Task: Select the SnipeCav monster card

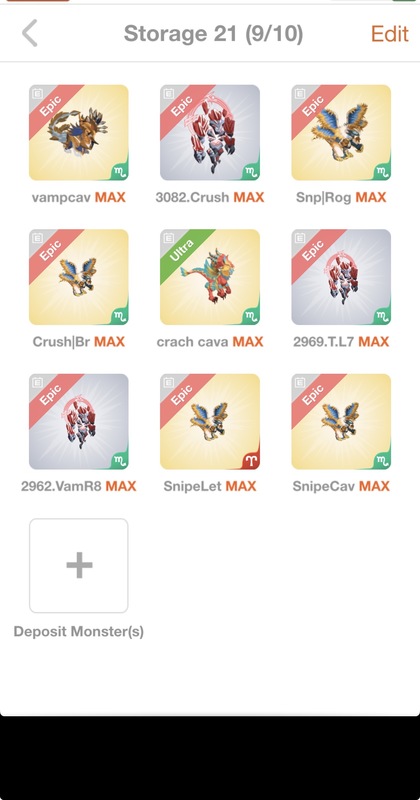Action: coord(341,421)
